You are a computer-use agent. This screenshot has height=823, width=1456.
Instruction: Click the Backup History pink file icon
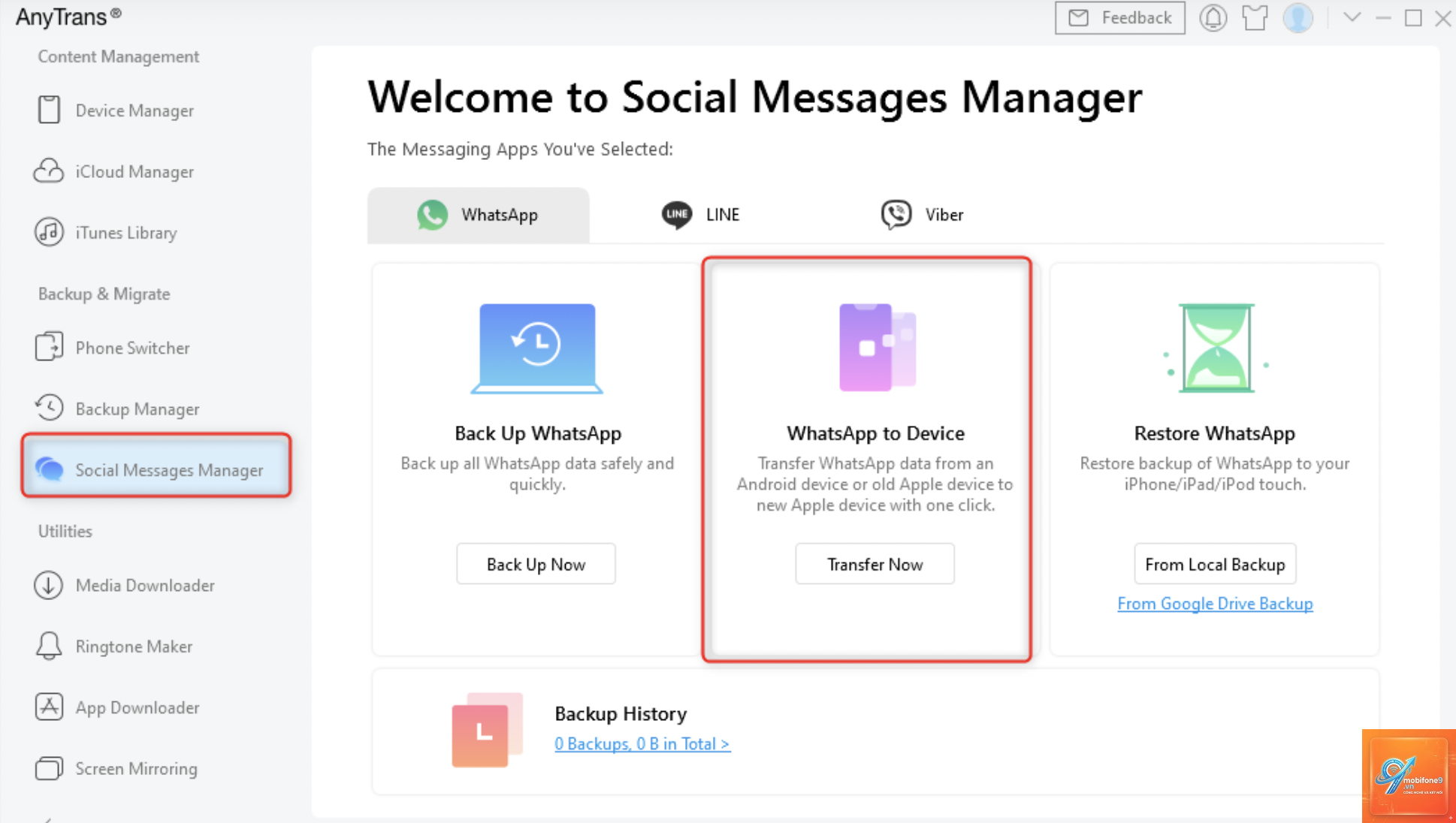click(487, 730)
